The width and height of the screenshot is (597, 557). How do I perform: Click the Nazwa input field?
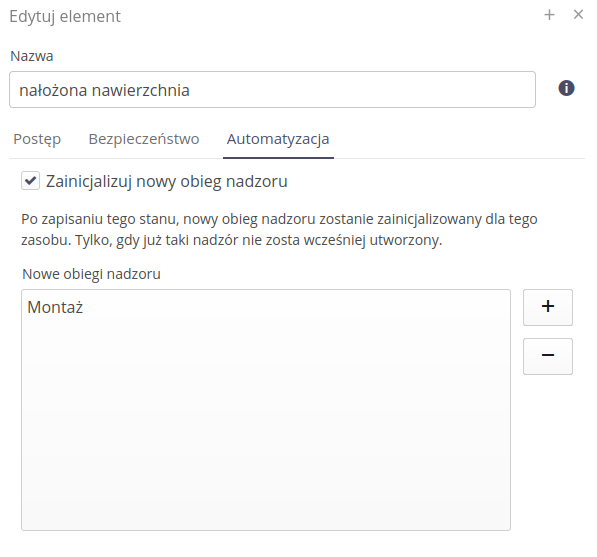click(x=272, y=89)
